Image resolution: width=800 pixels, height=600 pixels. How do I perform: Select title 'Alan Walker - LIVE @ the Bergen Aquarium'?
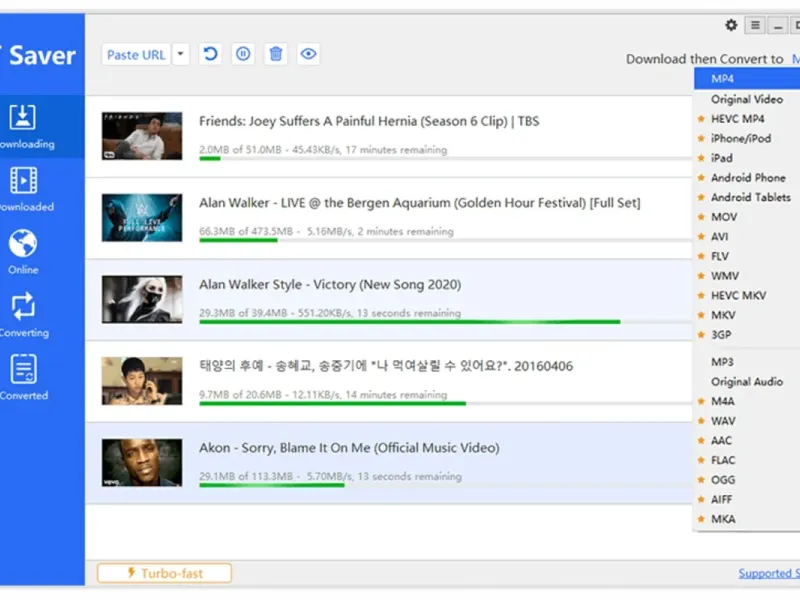point(419,203)
